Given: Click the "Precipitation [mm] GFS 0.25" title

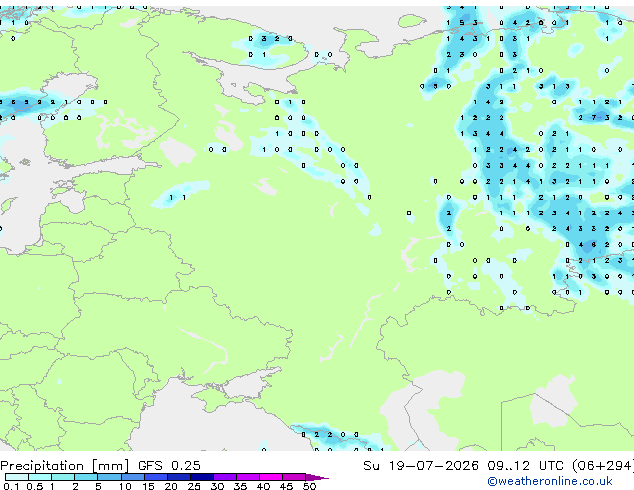Looking at the screenshot, I should click(x=100, y=466).
